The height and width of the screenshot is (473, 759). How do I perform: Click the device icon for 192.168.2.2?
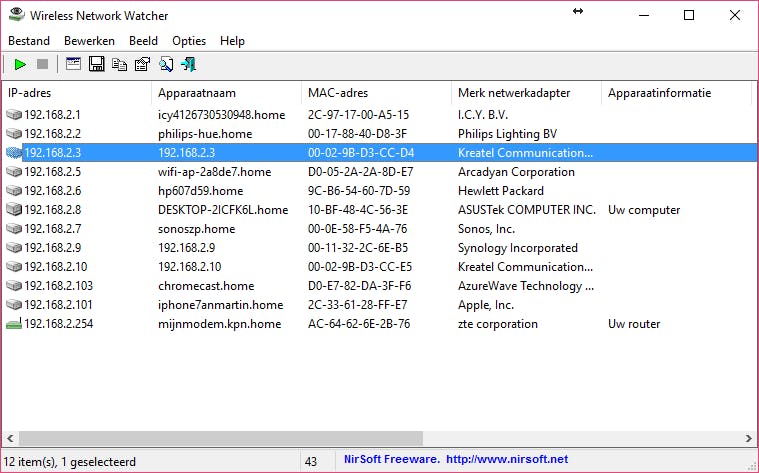14,134
